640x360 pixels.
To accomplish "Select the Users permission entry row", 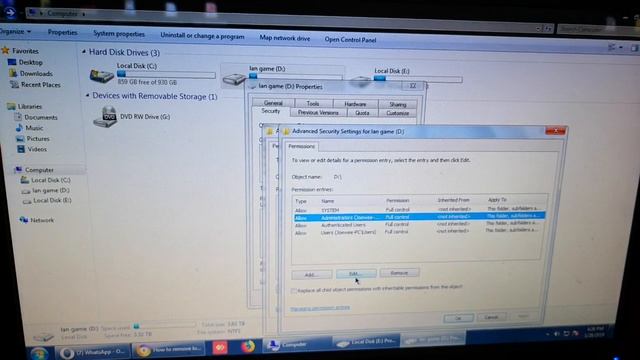I will (x=418, y=231).
